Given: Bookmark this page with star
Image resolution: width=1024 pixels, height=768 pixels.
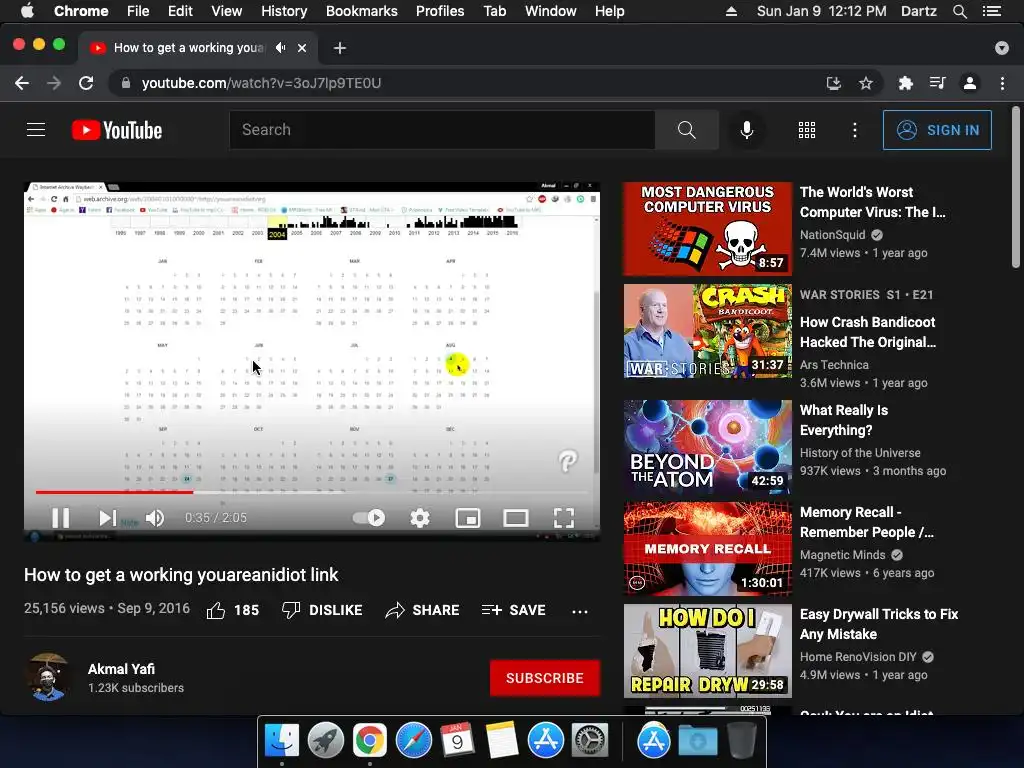Looking at the screenshot, I should [x=866, y=83].
